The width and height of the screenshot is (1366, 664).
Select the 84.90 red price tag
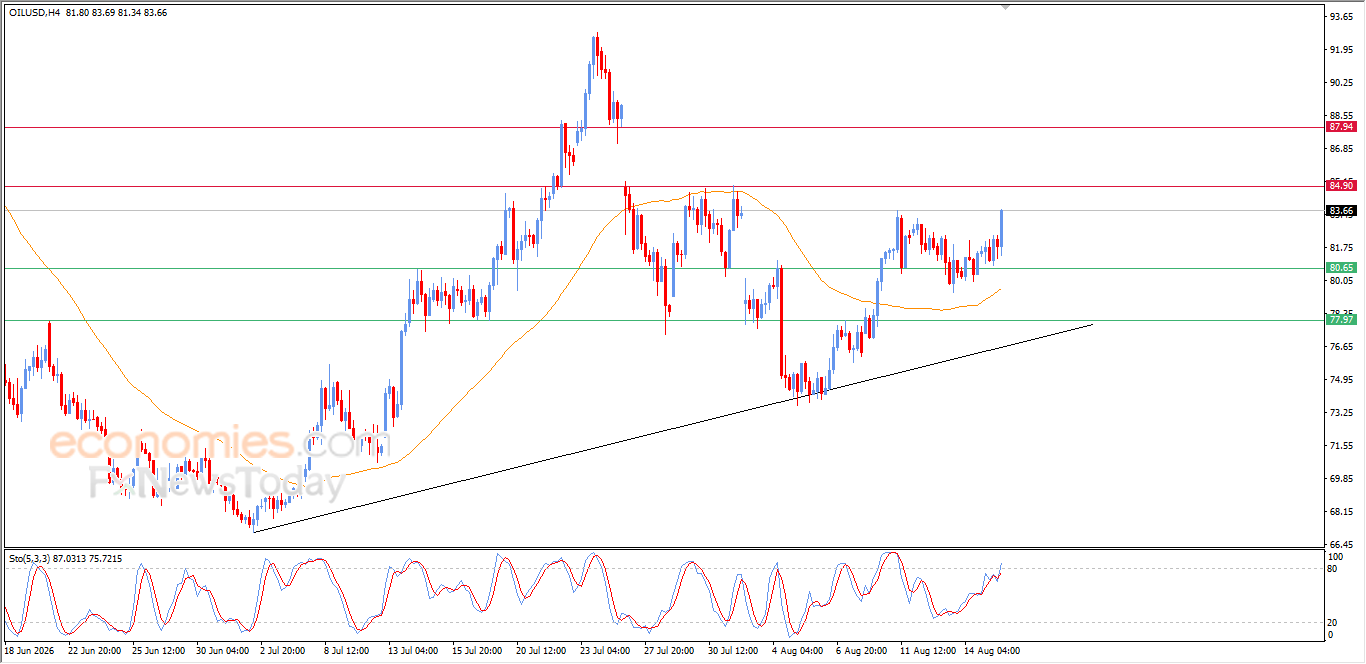point(1341,186)
